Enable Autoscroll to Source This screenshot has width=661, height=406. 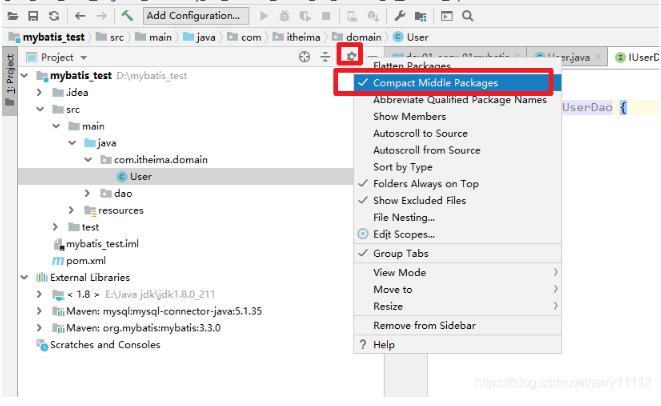[457, 133]
